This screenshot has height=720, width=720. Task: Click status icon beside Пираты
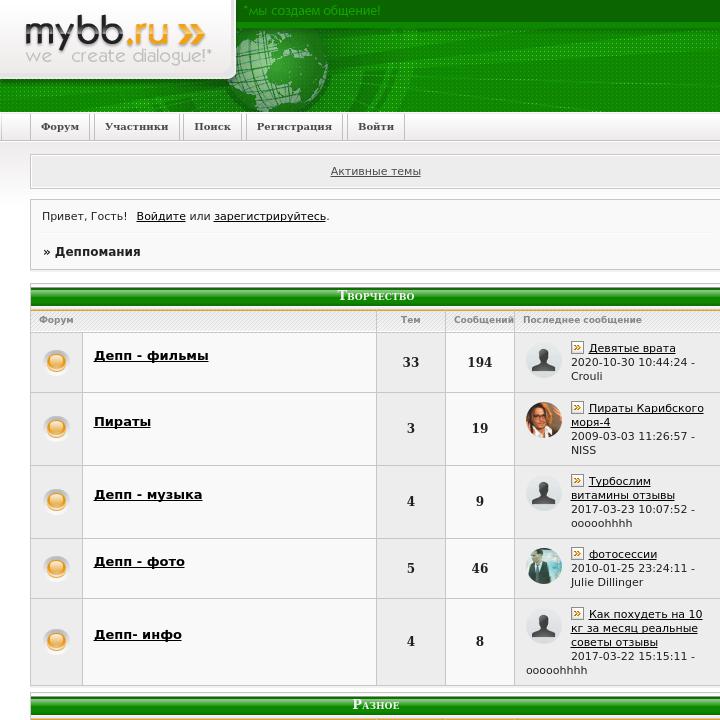56,428
